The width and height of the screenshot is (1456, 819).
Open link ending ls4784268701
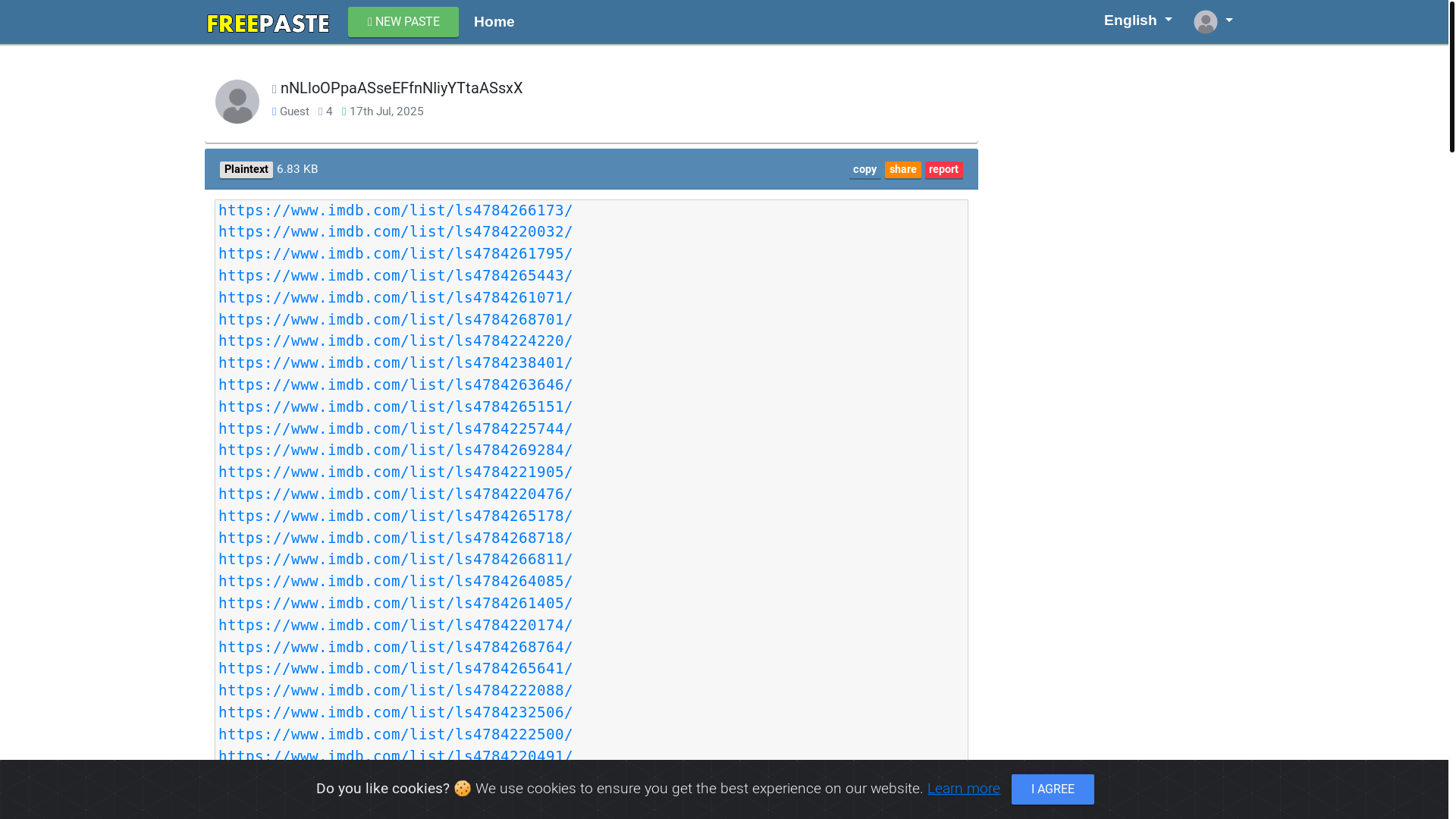[396, 320]
